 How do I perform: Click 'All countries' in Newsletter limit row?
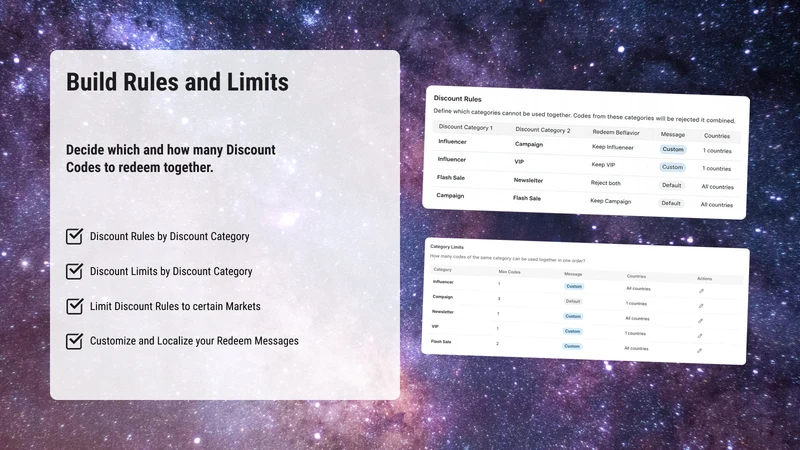click(x=637, y=318)
